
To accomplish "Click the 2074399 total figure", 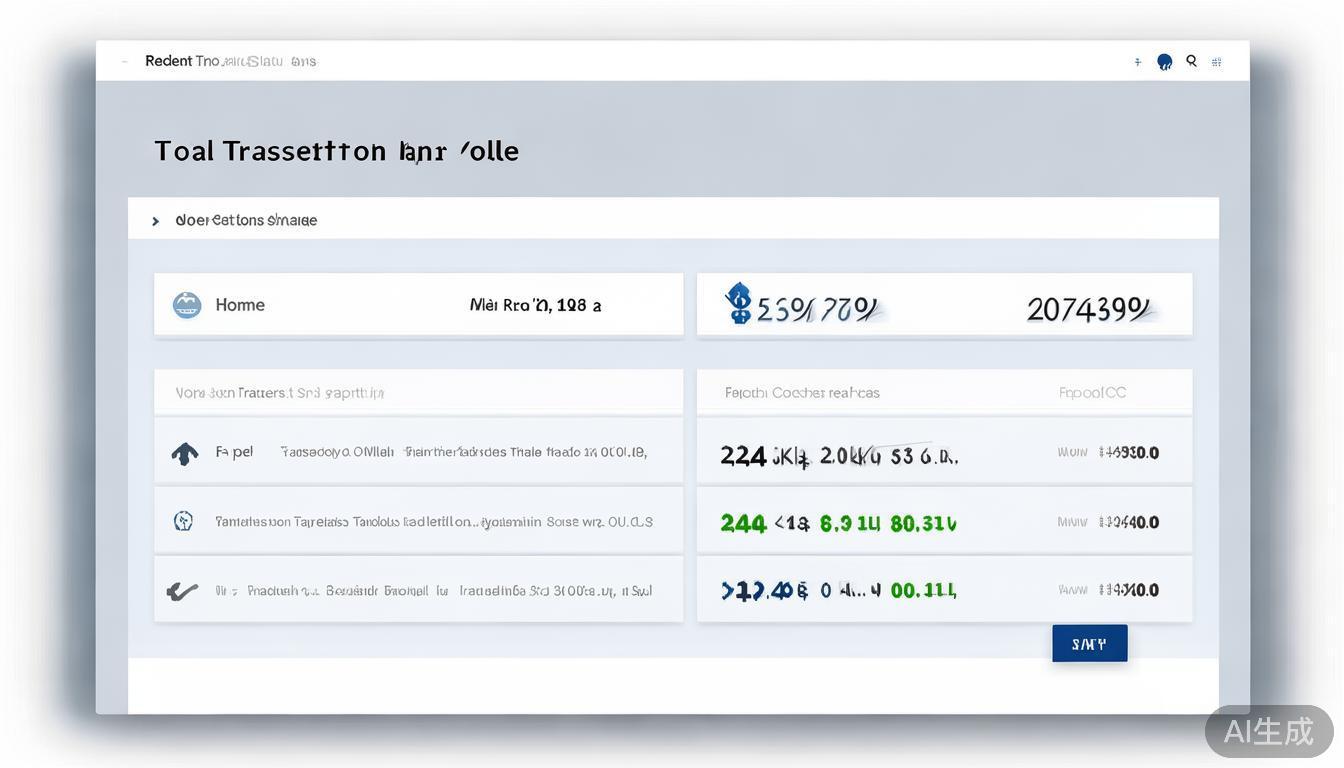I will click(x=1088, y=310).
